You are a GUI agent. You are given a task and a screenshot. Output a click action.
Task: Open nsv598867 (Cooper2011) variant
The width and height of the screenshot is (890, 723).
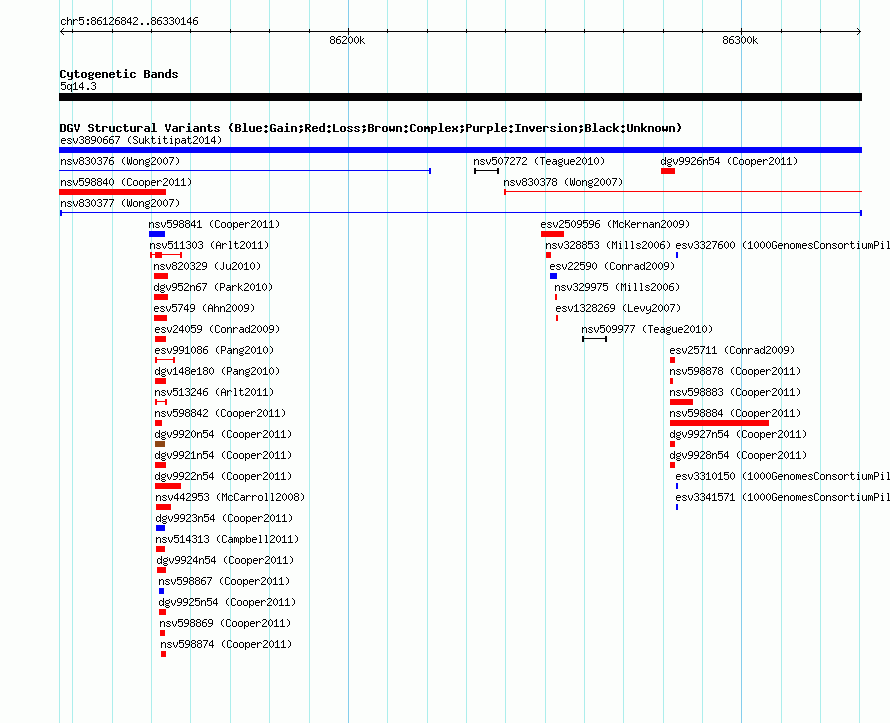[x=224, y=581]
